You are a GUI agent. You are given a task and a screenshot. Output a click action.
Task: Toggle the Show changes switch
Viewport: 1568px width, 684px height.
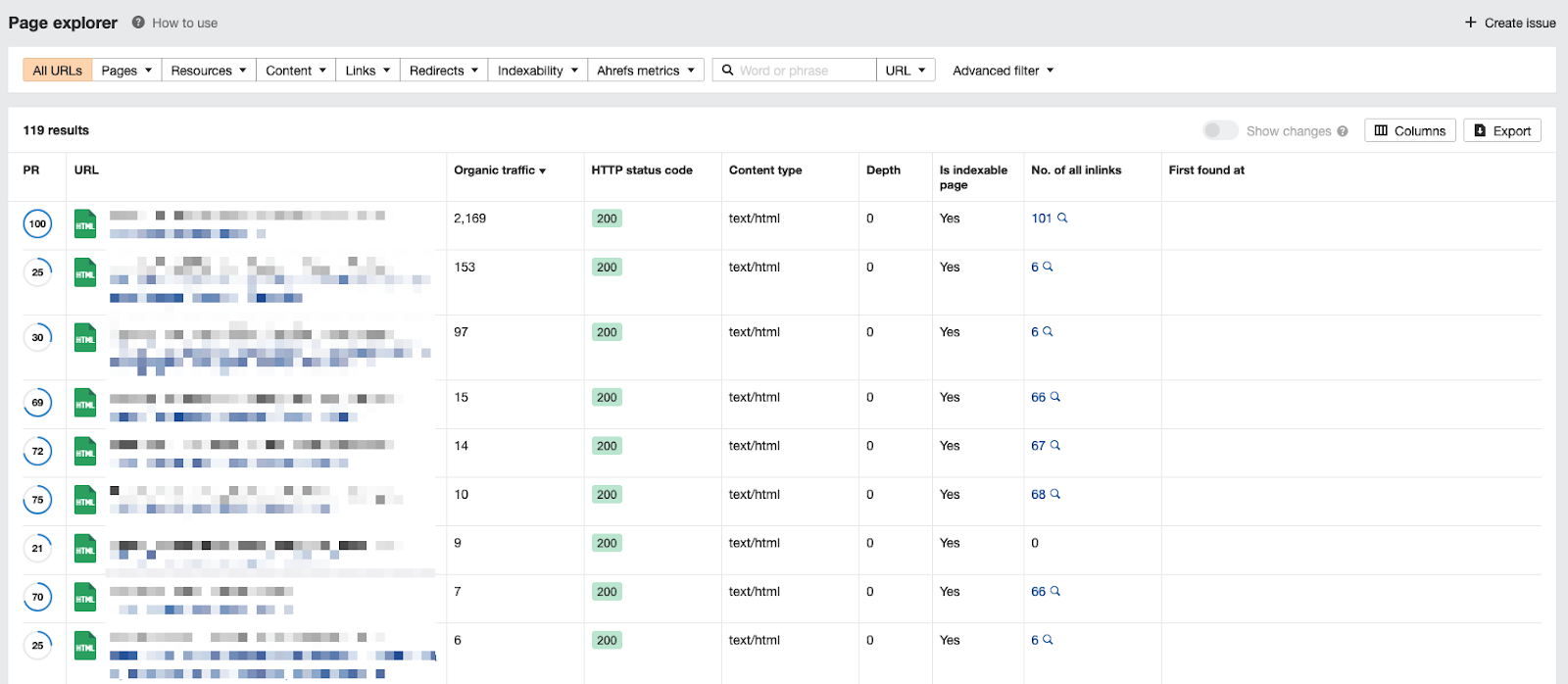pyautogui.click(x=1220, y=130)
